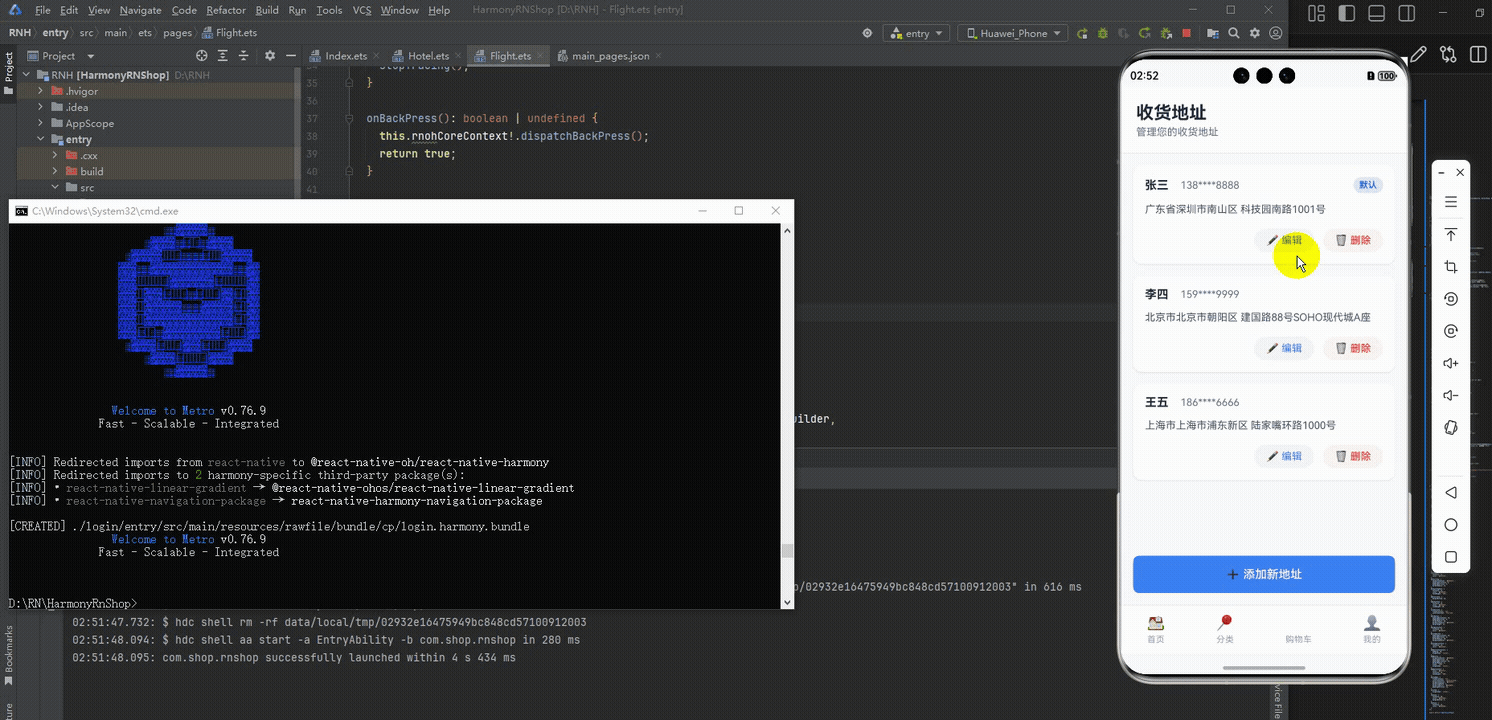Image resolution: width=1492 pixels, height=720 pixels.
Task: Click 编辑 on 王五 address card
Action: 1284,456
